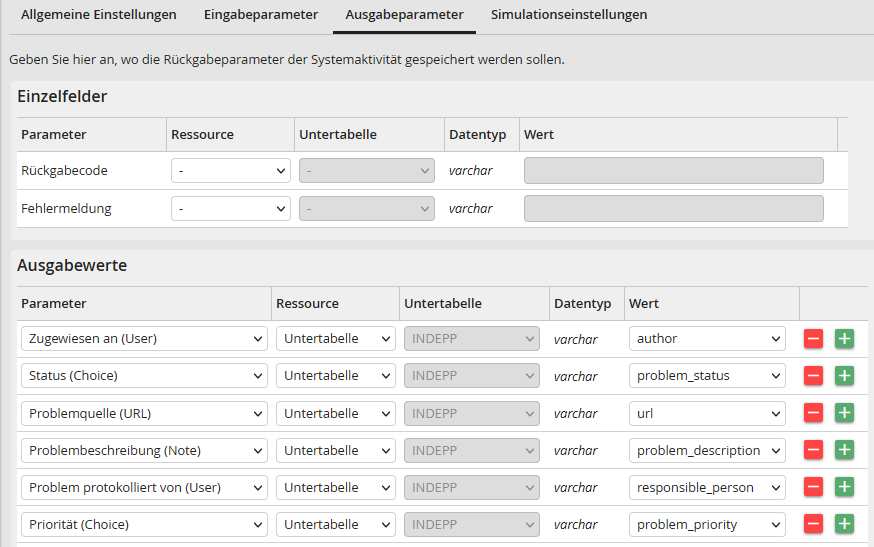
Task: Open the responsible_person value dropdown
Action: coord(707,487)
